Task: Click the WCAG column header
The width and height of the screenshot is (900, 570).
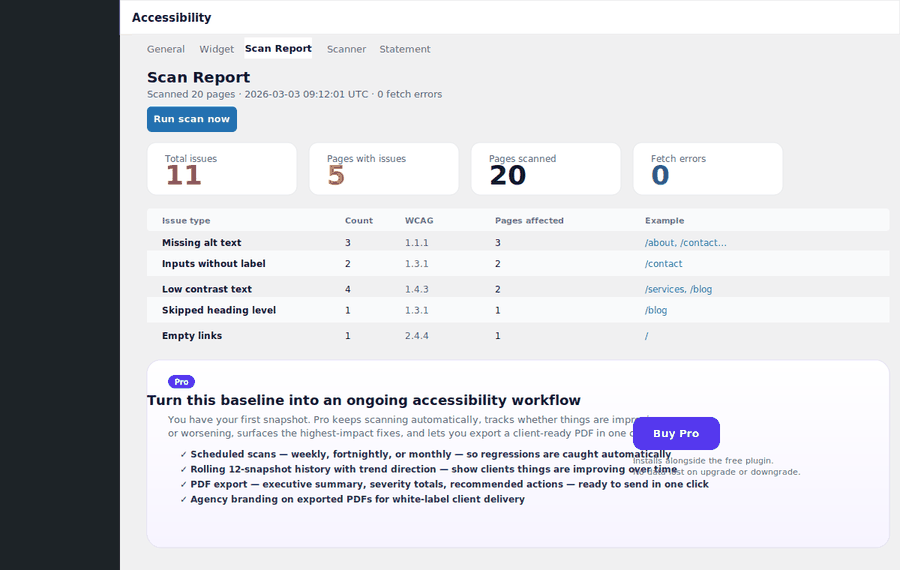Action: point(419,220)
